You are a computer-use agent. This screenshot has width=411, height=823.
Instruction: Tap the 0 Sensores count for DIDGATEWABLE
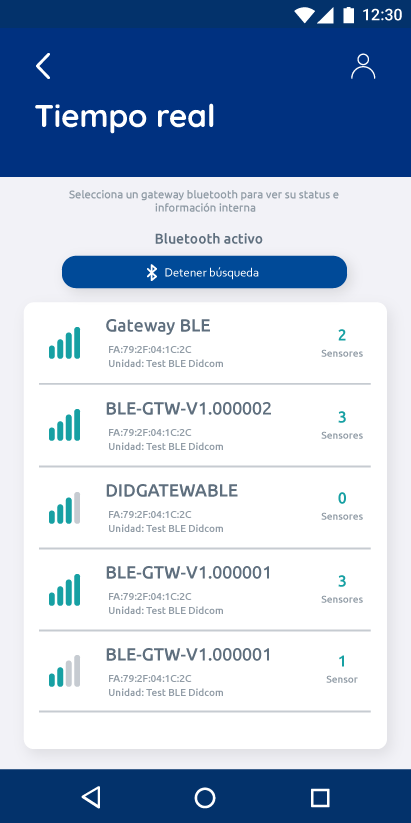coord(342,507)
